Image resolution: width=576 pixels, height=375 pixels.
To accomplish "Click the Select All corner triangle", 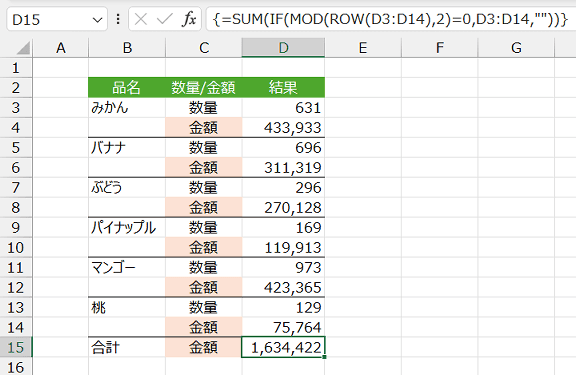I will [24, 48].
